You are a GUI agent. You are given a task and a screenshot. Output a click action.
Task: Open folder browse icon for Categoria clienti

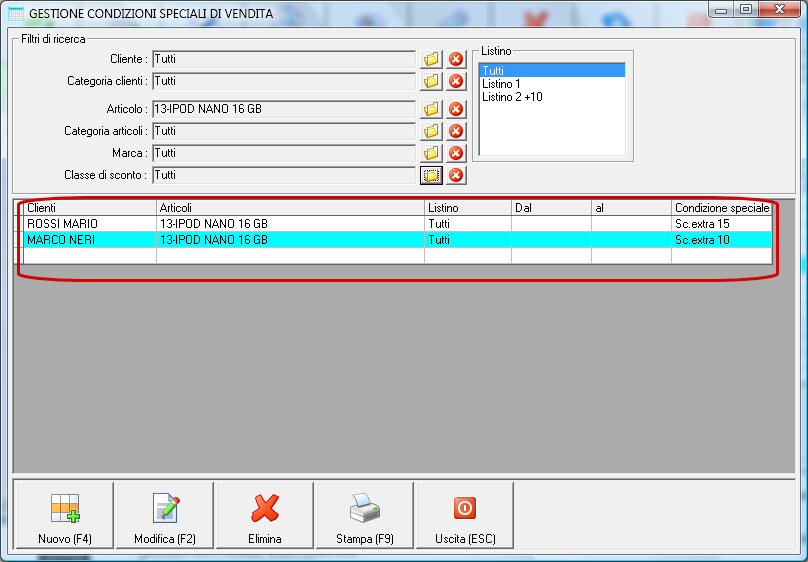(x=431, y=81)
